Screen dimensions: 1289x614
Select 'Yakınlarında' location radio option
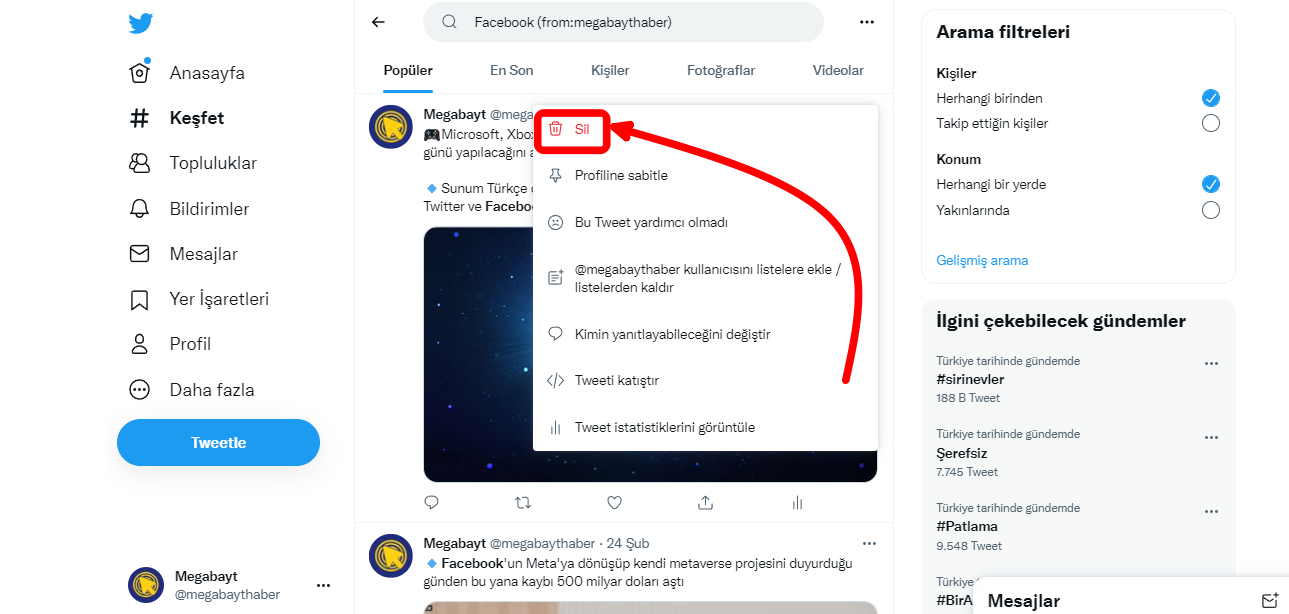pos(1210,210)
